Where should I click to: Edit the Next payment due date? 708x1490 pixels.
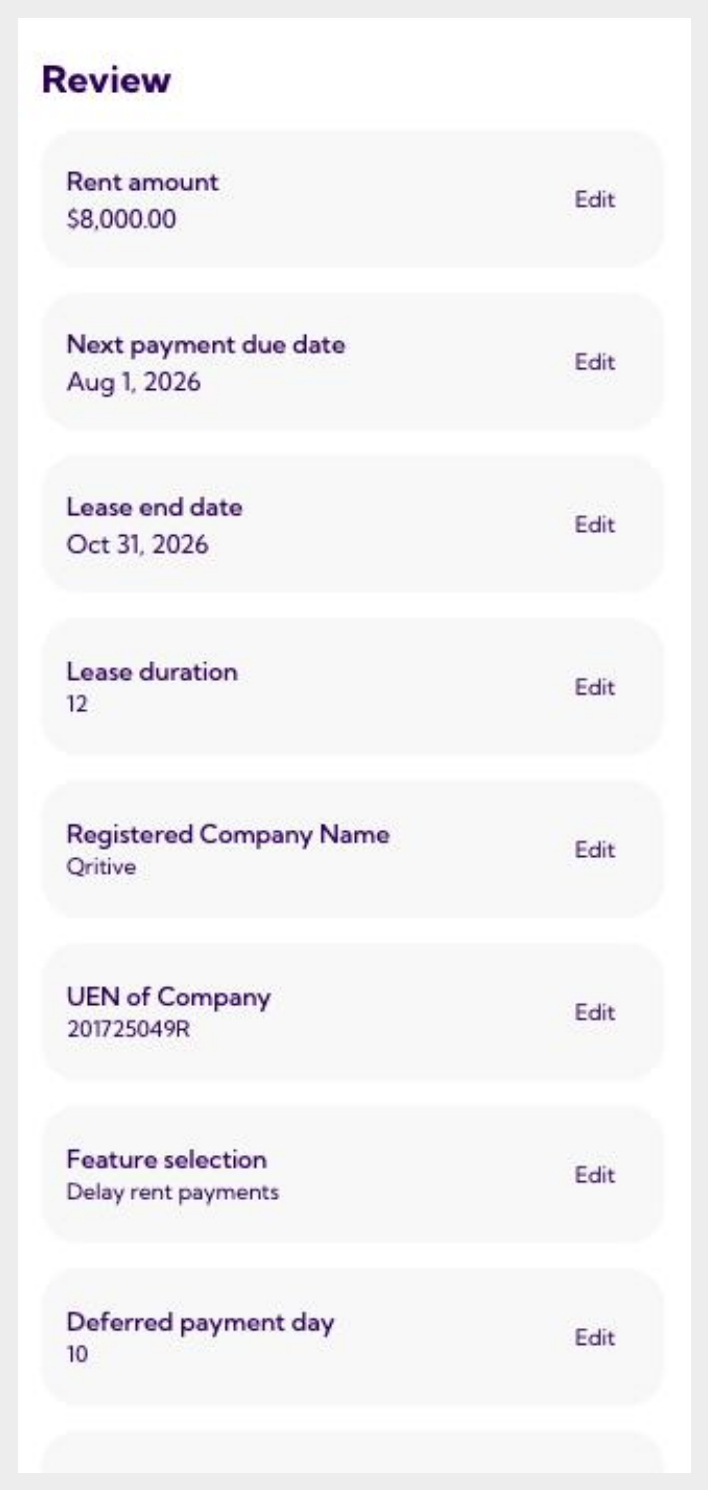(594, 362)
